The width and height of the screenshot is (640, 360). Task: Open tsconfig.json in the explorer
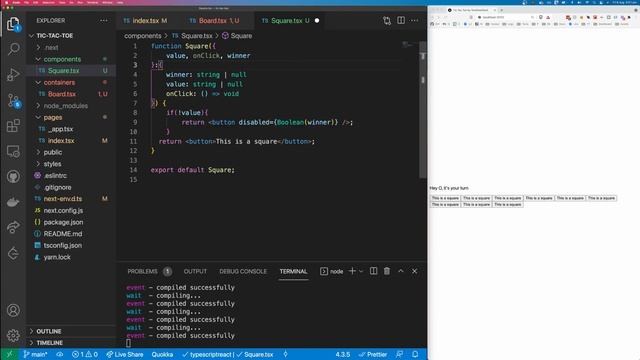(62, 245)
